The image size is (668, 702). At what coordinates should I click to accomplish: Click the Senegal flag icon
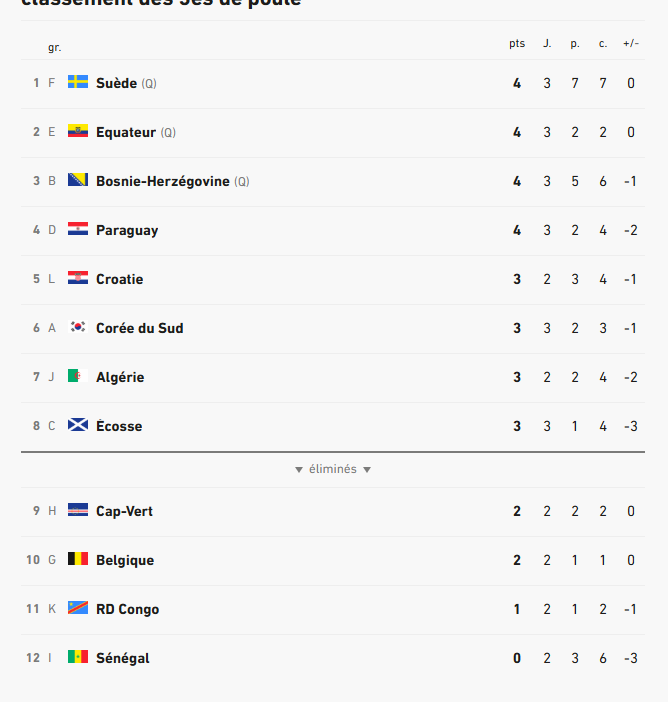tap(78, 657)
